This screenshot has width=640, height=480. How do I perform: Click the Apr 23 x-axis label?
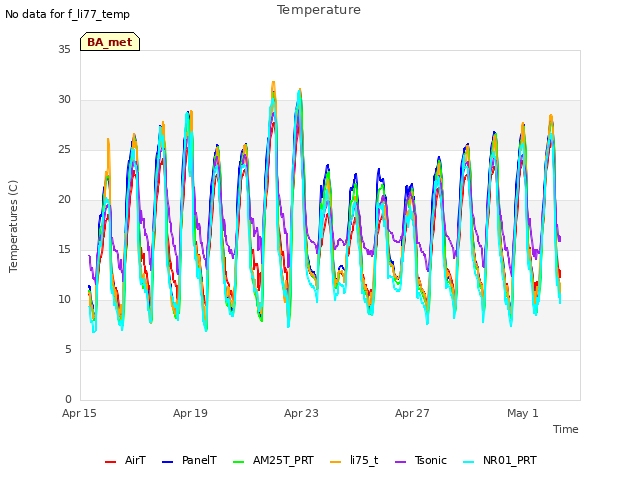pos(301,413)
